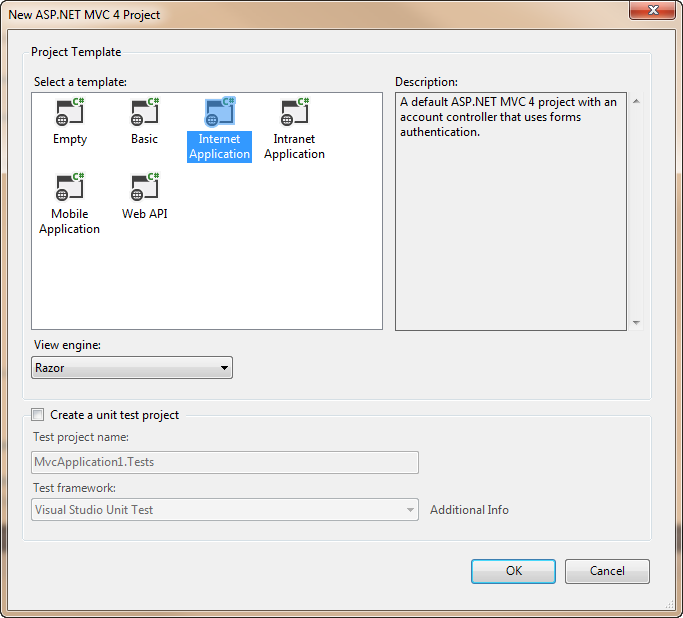Open the Razor view engine dropdown
Viewport: 683px width, 618px height.
coord(132,368)
